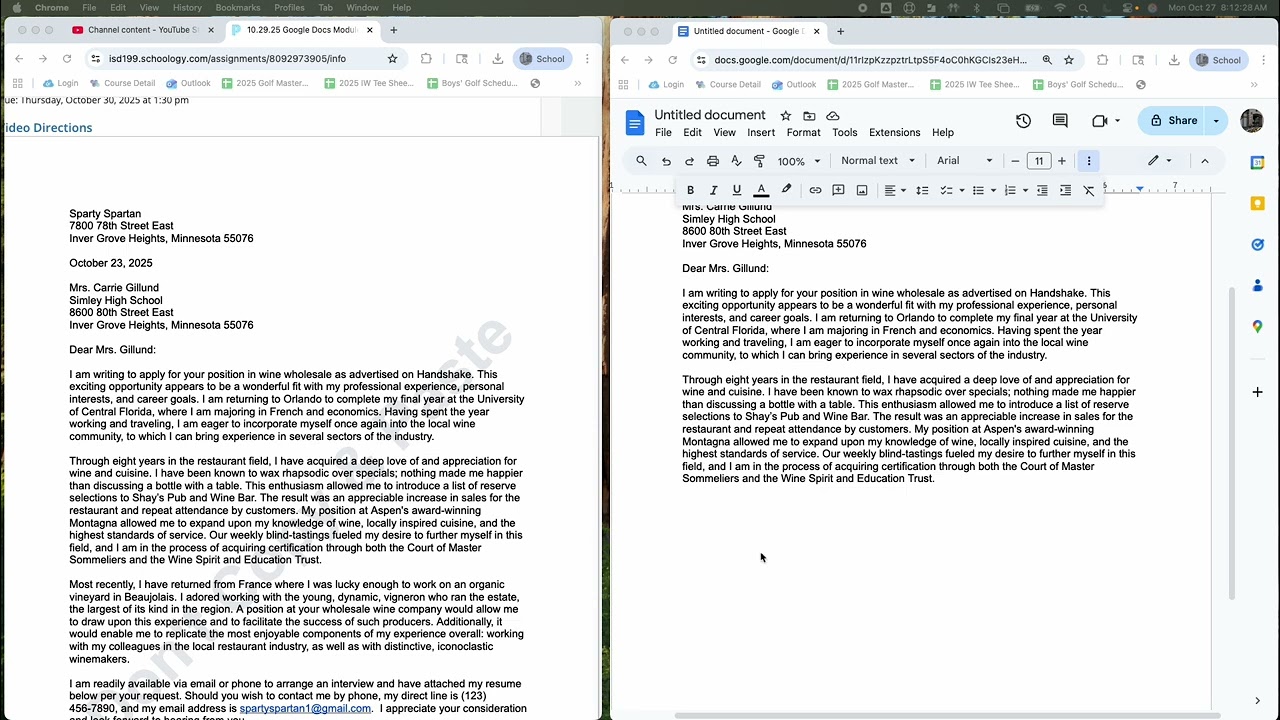Viewport: 1280px width, 720px height.
Task: Star the Untitled document
Action: coord(785,116)
